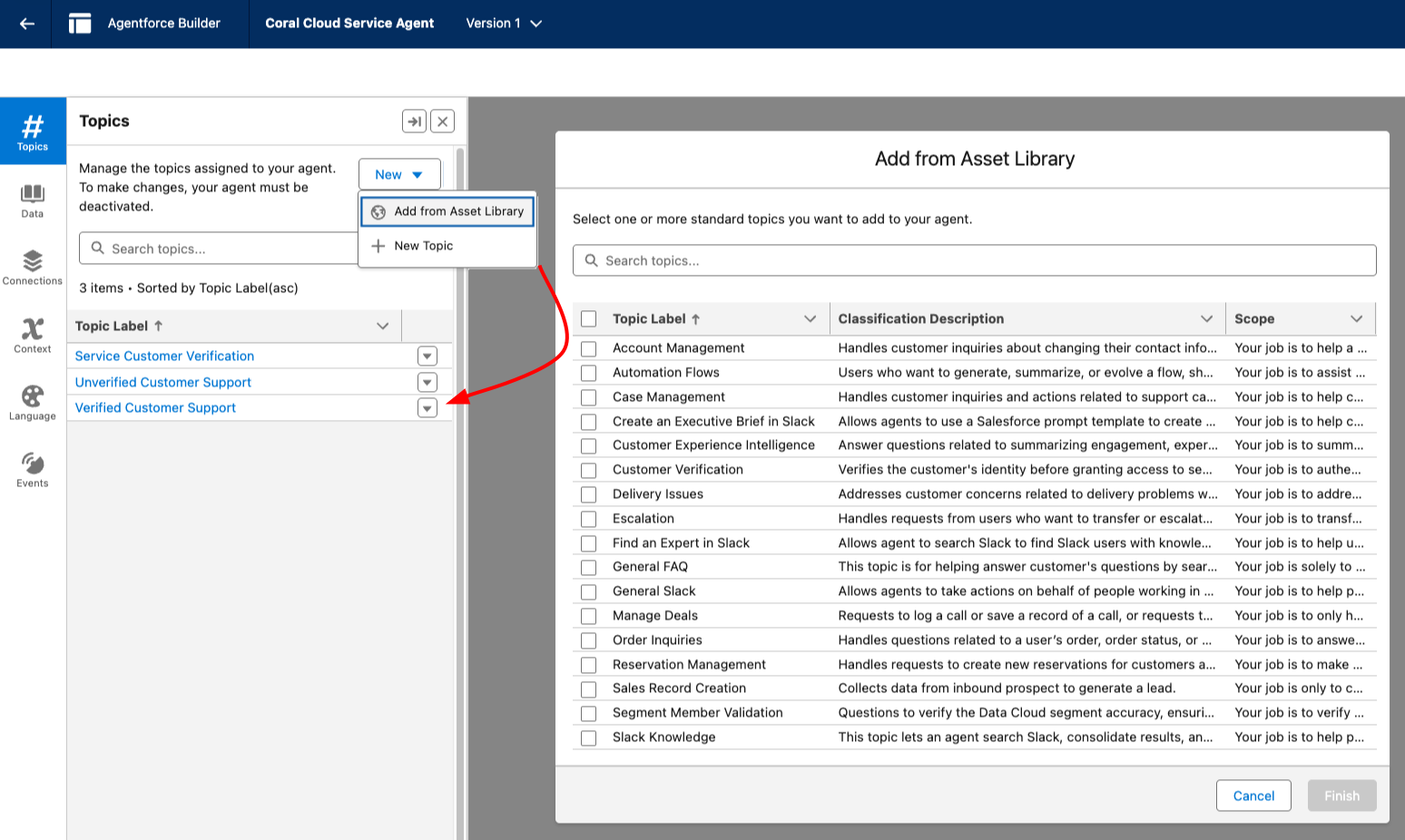Check Customer Experience Intelligence topic

tap(589, 445)
